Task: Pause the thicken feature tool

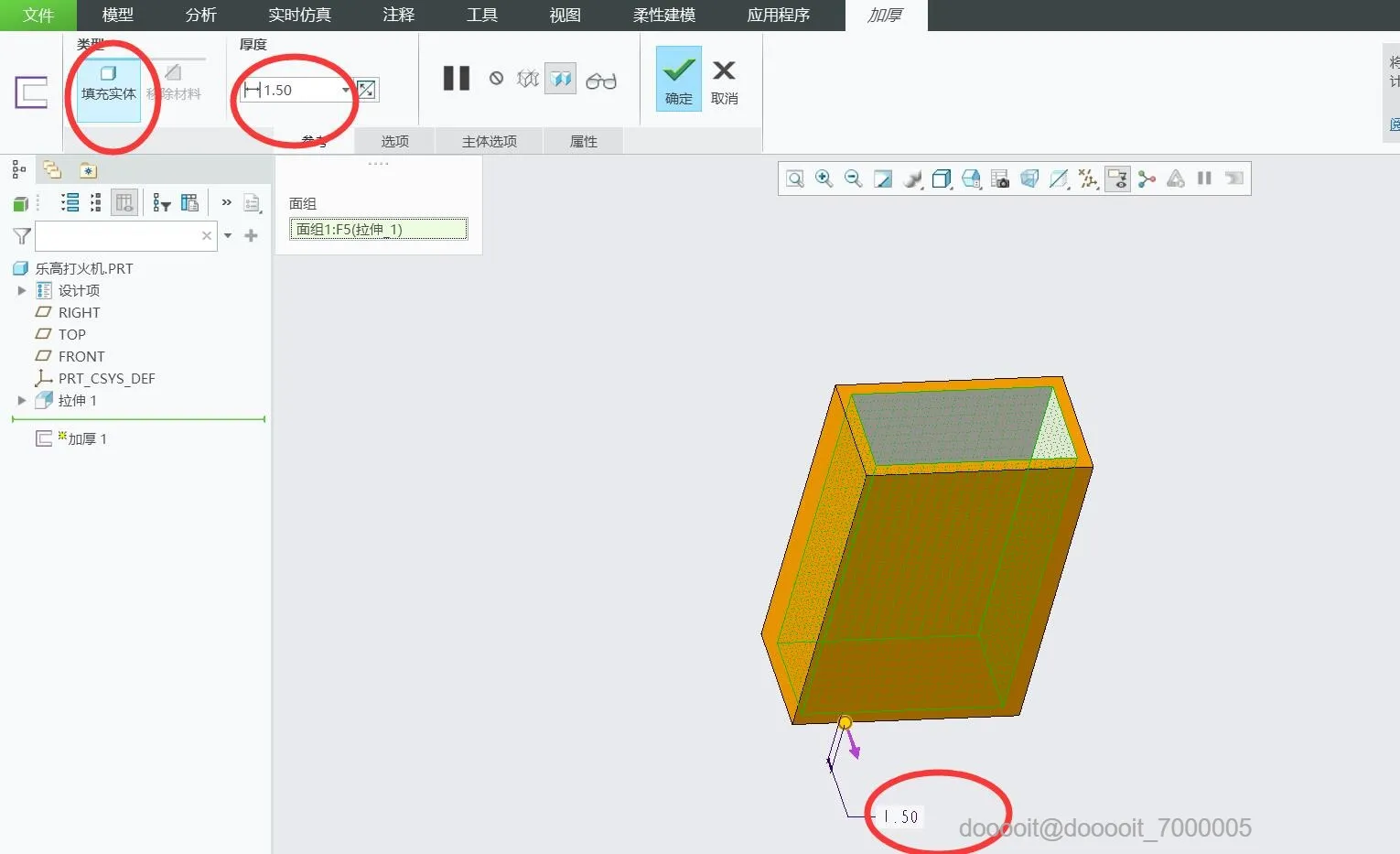Action: (457, 79)
